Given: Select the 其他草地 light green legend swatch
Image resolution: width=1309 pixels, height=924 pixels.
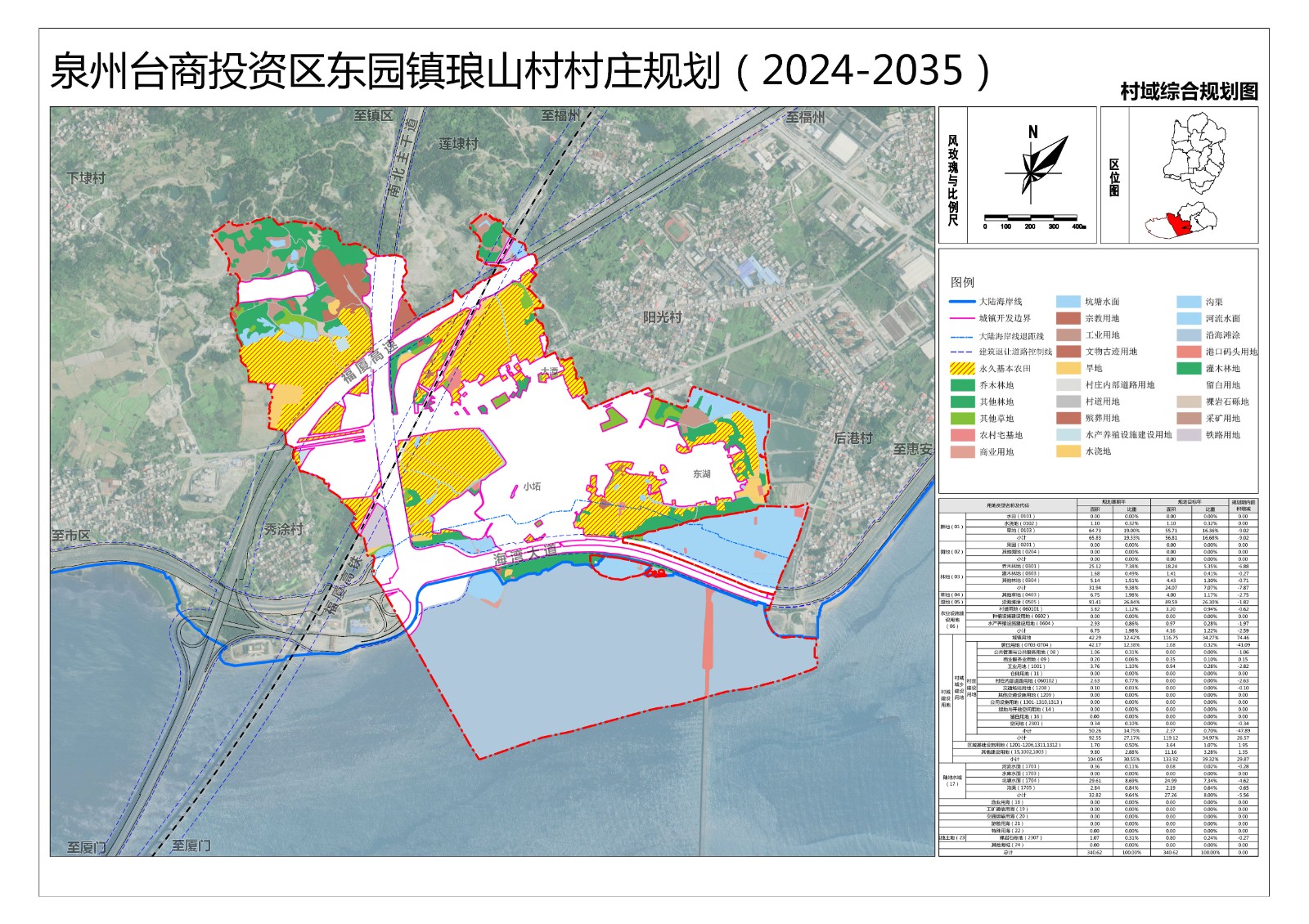Looking at the screenshot, I should coord(962,419).
